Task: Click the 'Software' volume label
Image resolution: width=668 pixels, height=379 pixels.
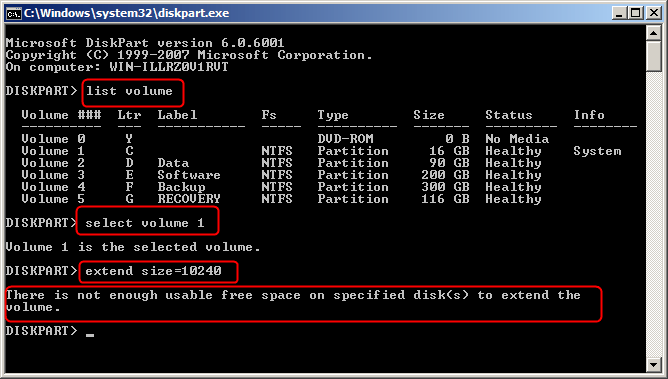Action: tap(189, 175)
